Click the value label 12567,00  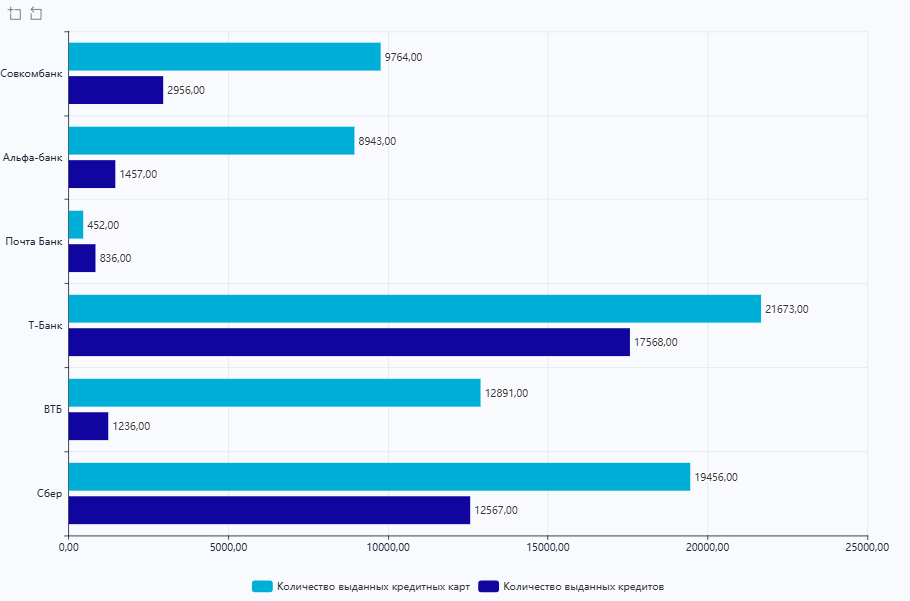pyautogui.click(x=496, y=511)
